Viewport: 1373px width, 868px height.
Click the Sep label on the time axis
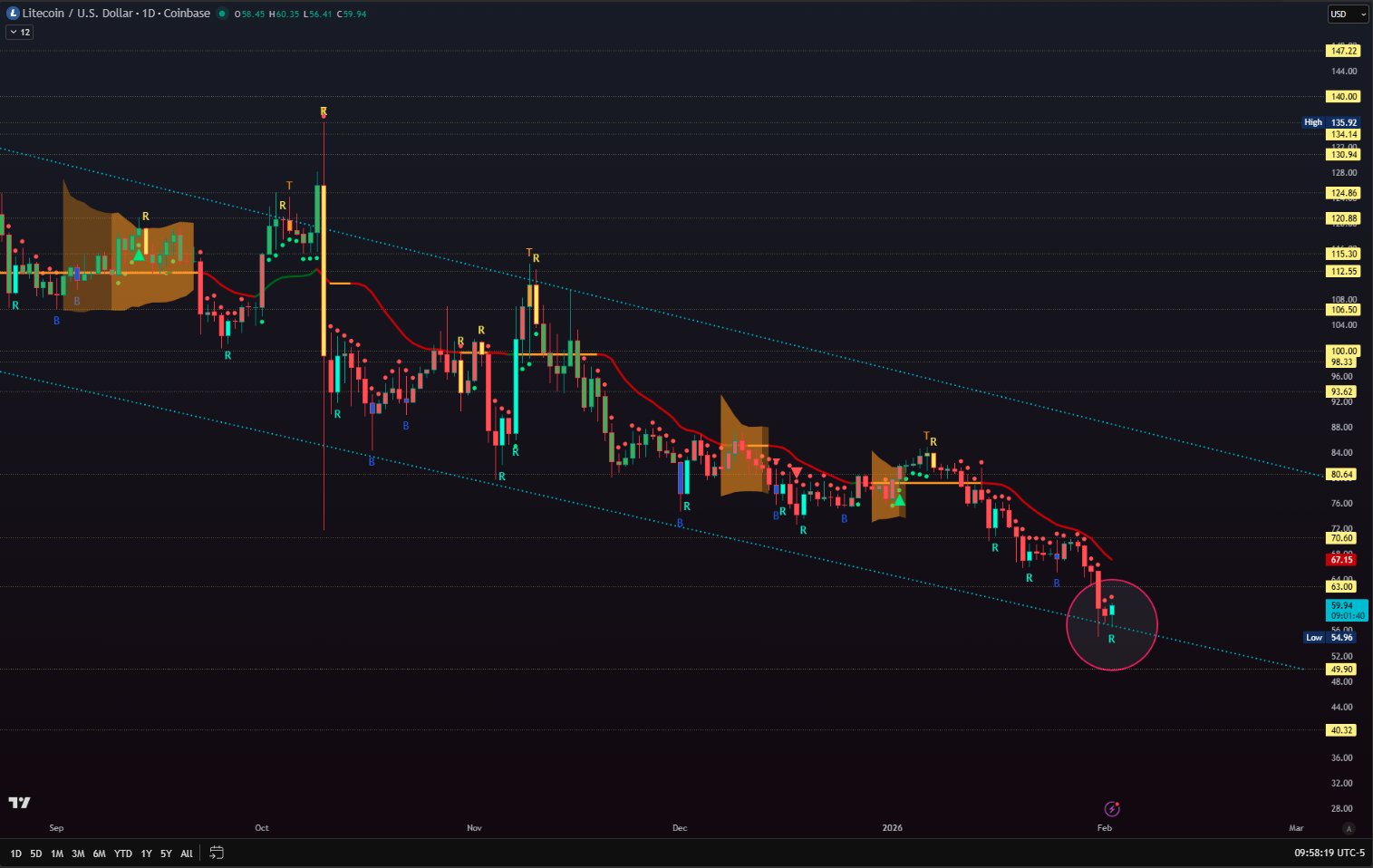(x=56, y=828)
